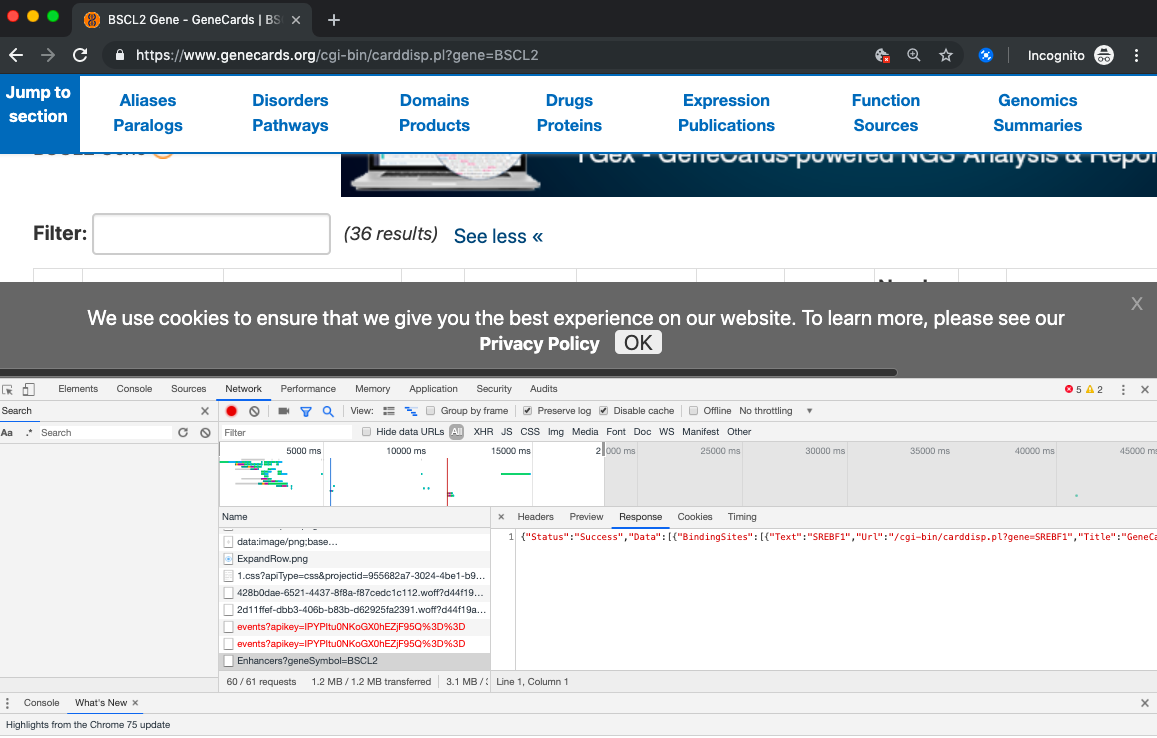Open the zoom magnifier icon in address bar

pos(913,55)
